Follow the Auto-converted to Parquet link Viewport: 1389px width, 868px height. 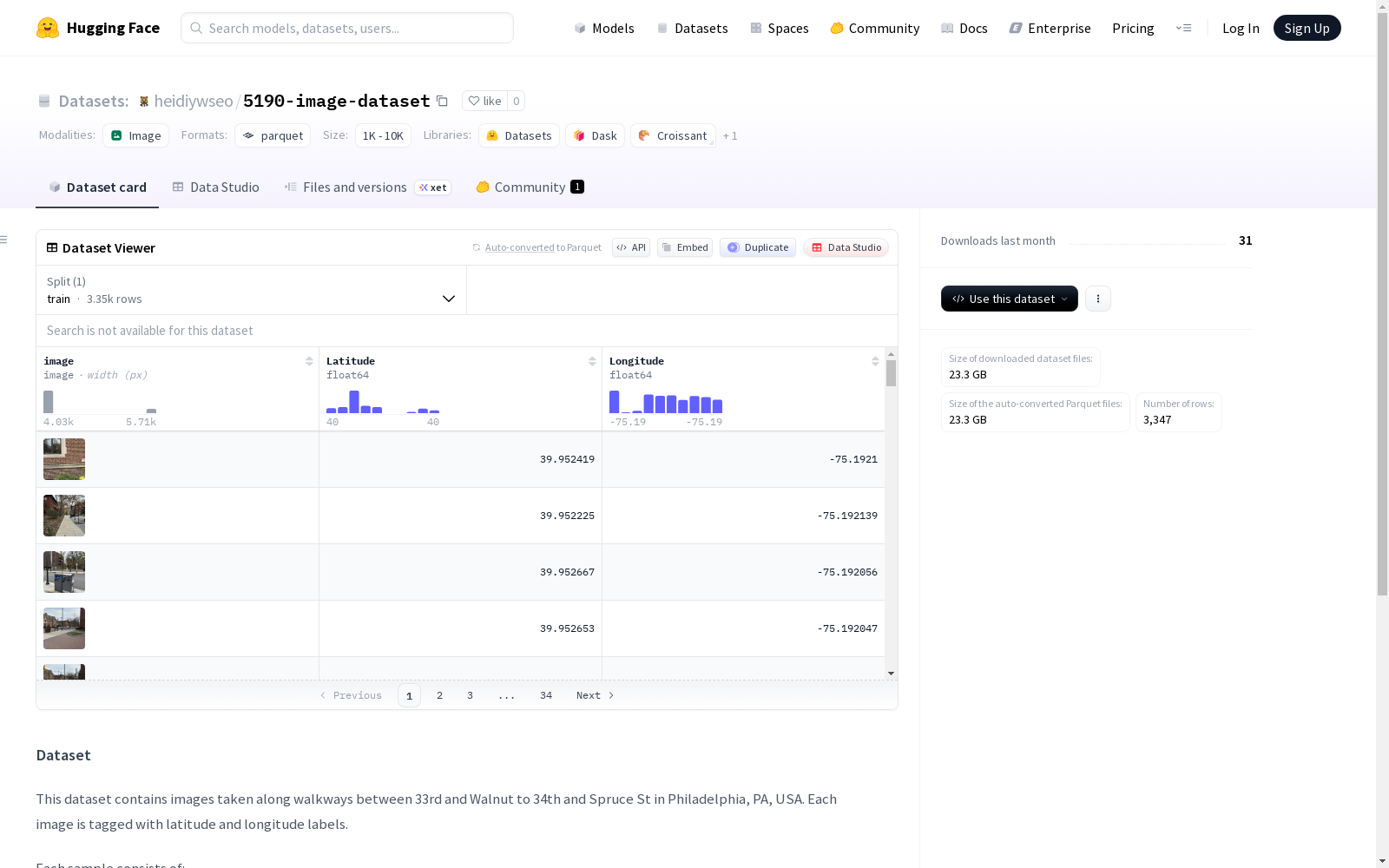[543, 247]
